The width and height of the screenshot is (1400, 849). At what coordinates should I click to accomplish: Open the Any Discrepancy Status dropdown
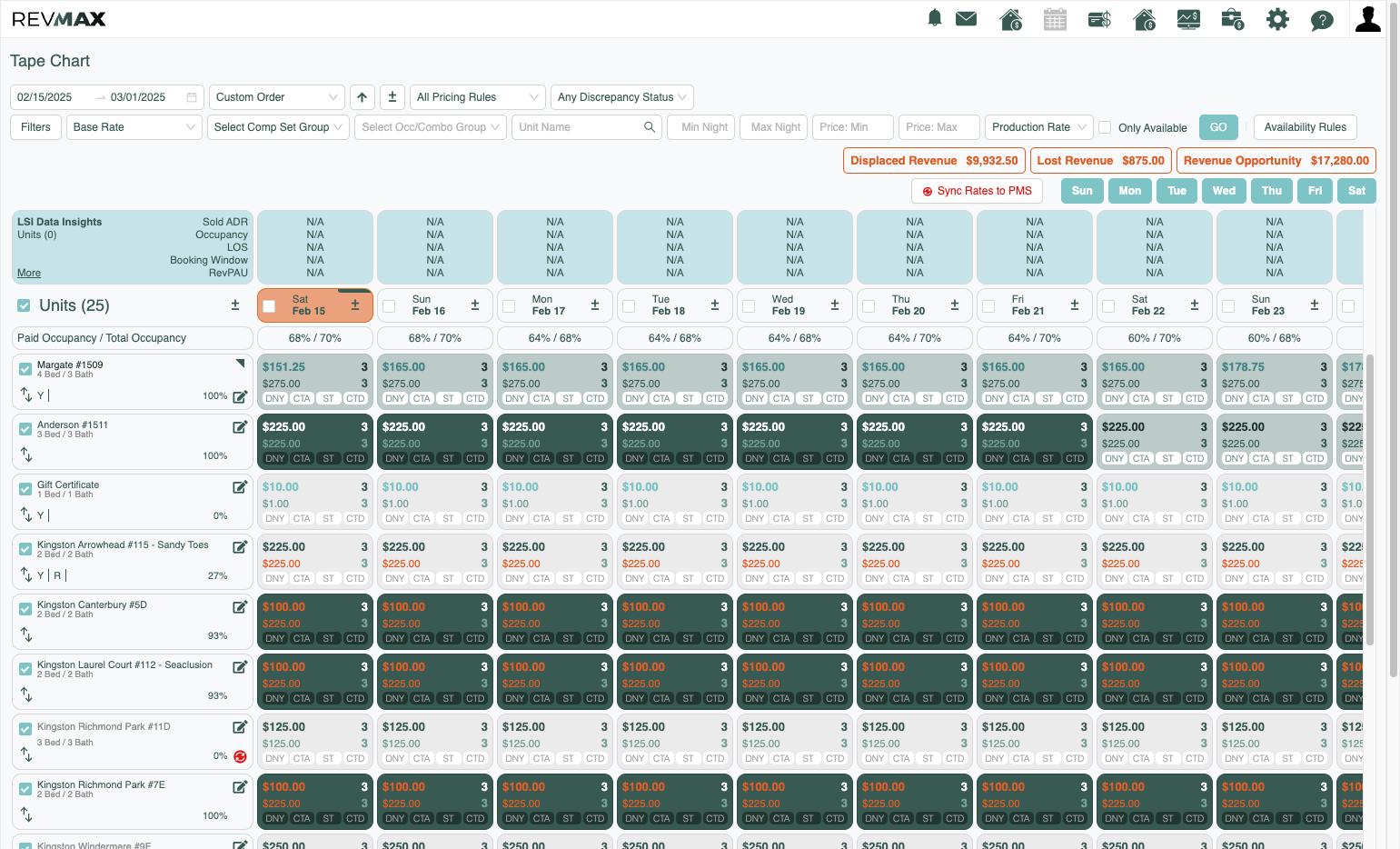pyautogui.click(x=621, y=97)
